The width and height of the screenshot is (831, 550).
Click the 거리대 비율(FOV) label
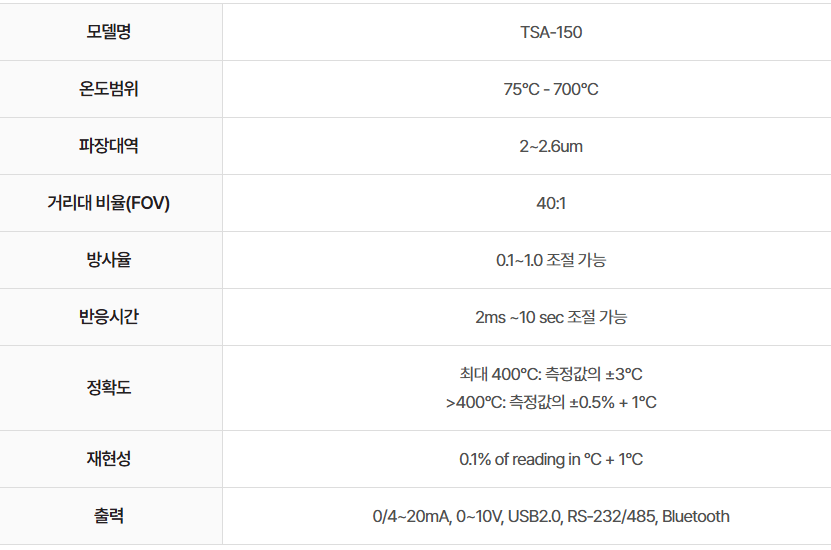coord(109,203)
